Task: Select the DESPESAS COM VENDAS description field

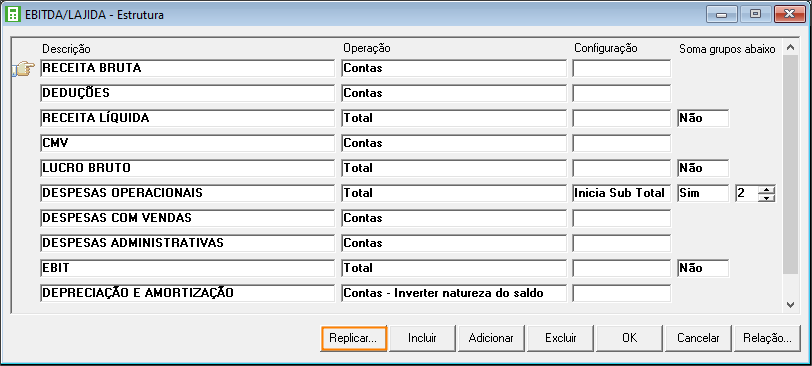Action: click(x=187, y=218)
